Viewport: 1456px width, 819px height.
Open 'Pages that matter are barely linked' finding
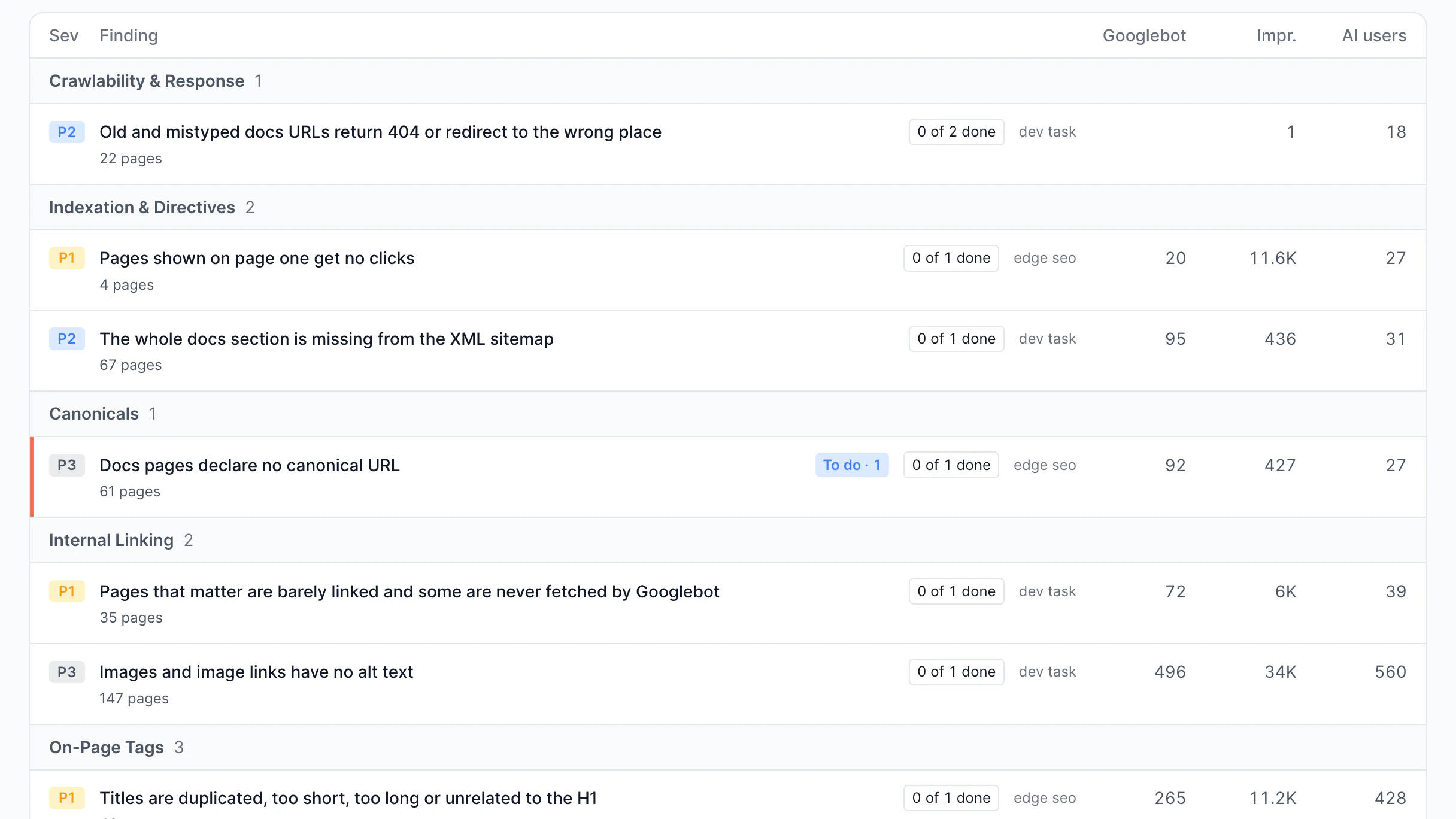pyautogui.click(x=409, y=591)
